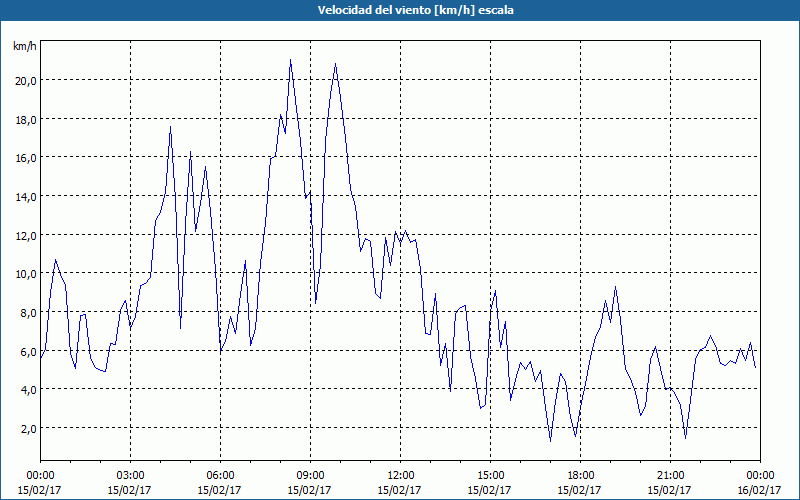Click the '12:00' time axis label

[400, 476]
